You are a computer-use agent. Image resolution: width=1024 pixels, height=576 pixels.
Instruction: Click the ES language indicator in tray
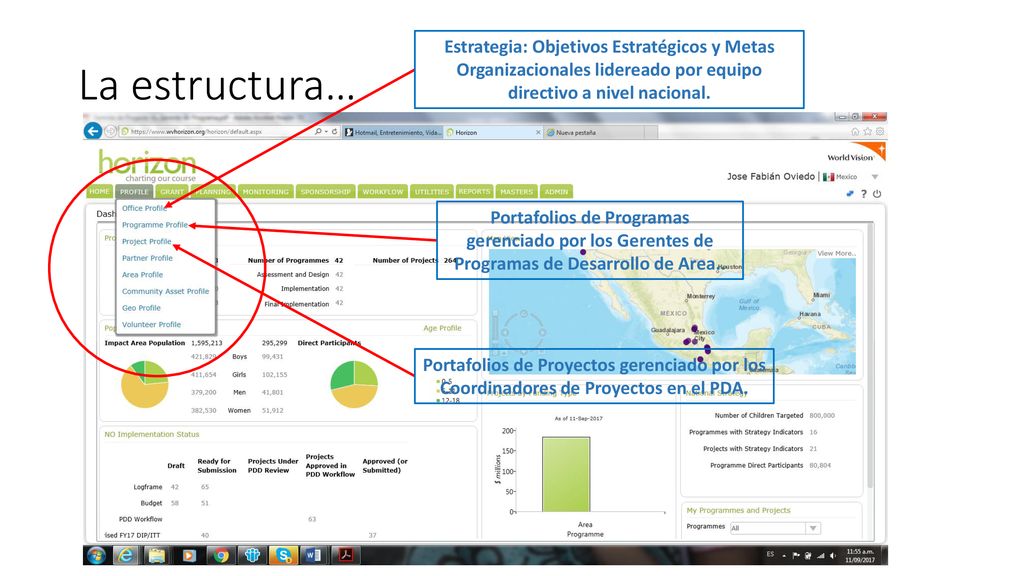771,554
